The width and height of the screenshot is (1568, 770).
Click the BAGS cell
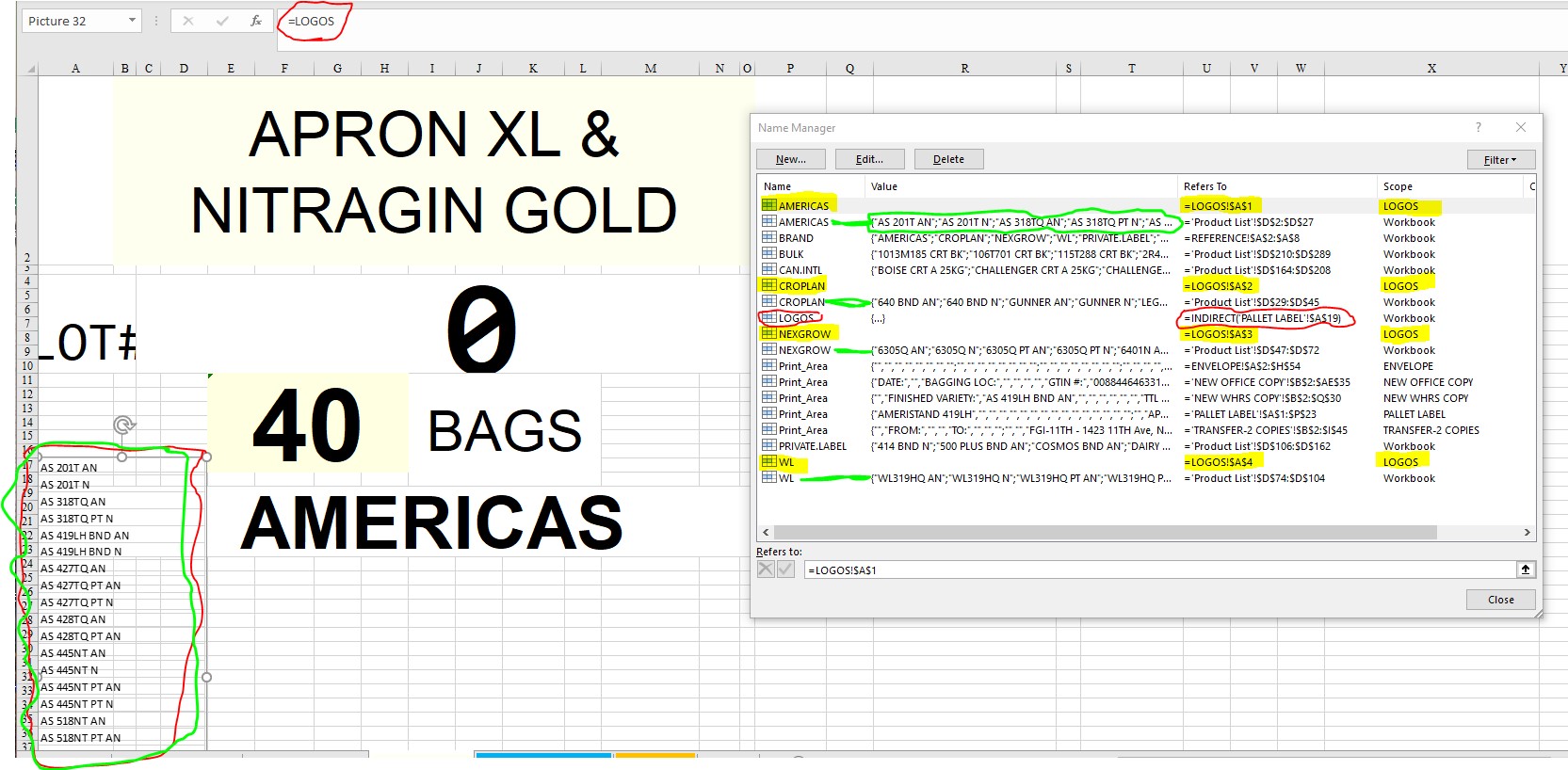(x=505, y=431)
